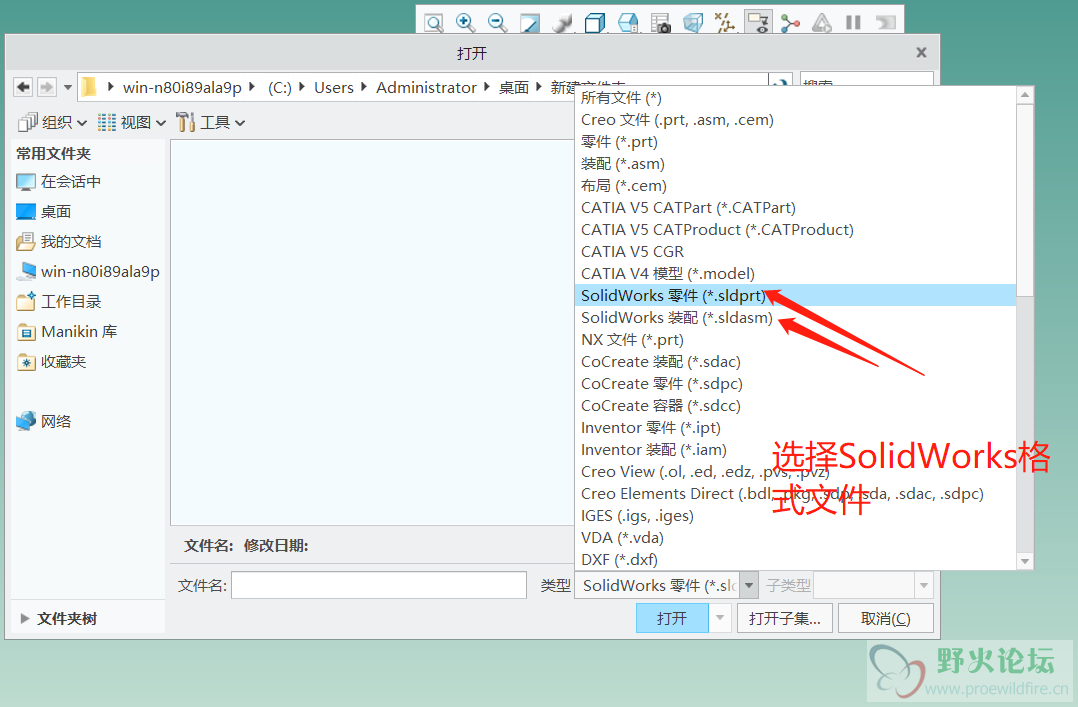Select 收藏夹 in the sidebar
This screenshot has height=707, width=1078.
coord(52,362)
